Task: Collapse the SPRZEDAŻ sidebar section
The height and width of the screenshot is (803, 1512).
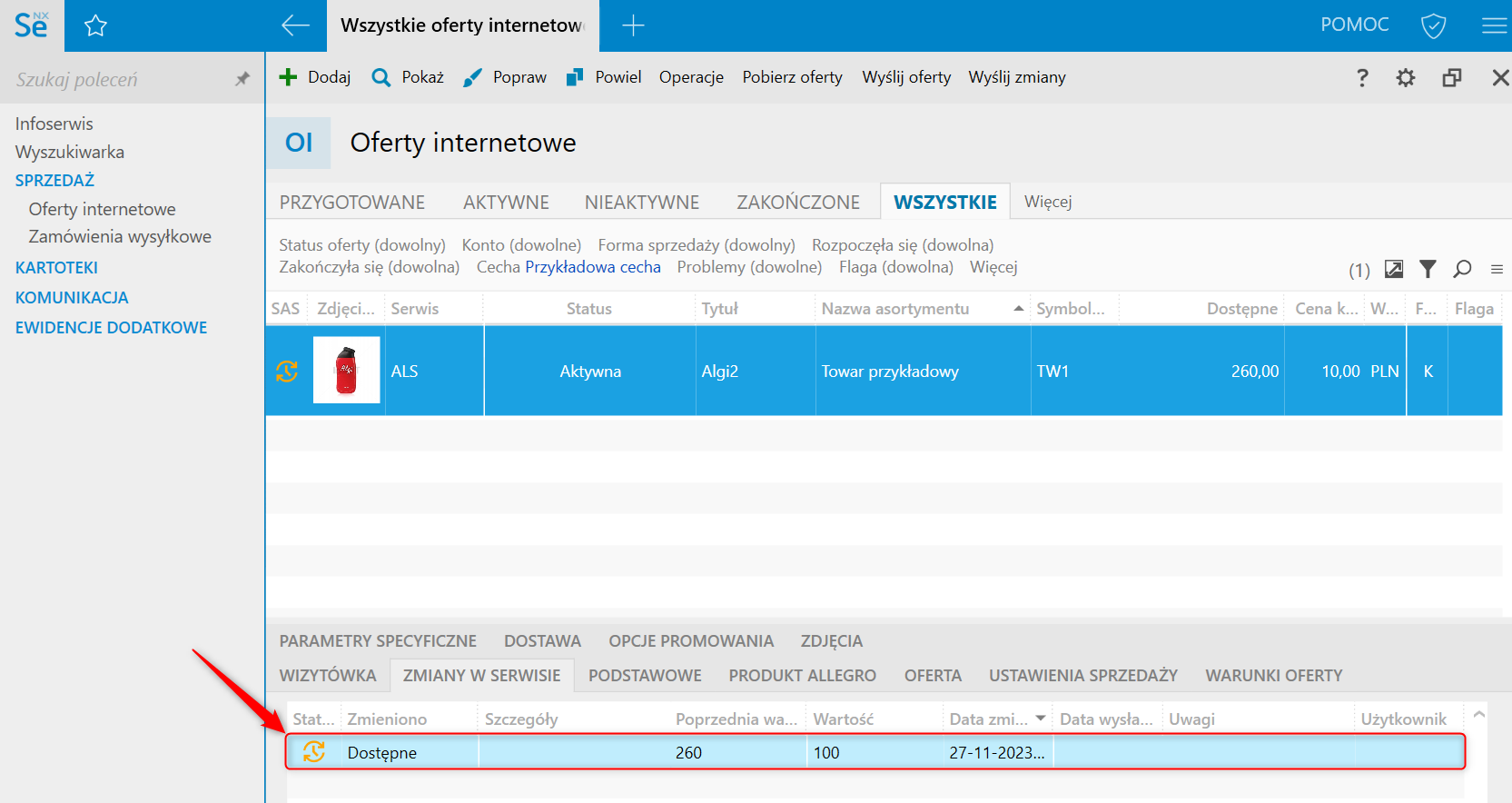Action: point(54,180)
